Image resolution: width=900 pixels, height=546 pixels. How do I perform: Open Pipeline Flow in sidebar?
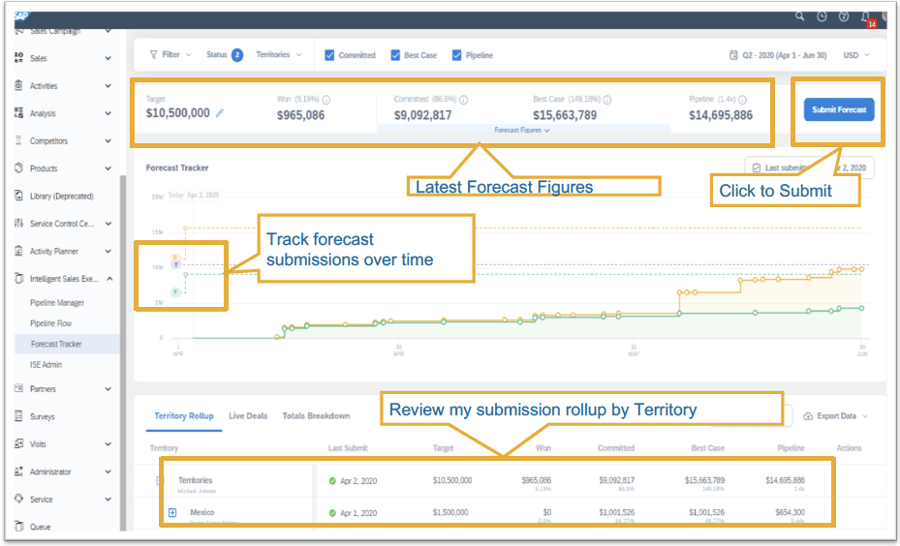[x=51, y=323]
